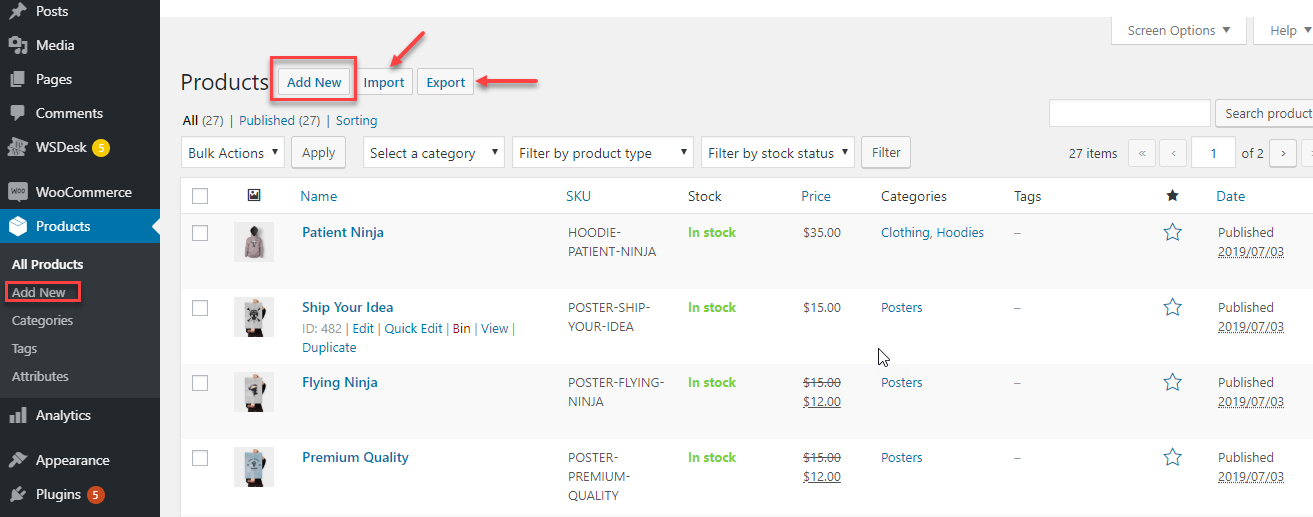Screen dimensions: 1313x517
Task: Tick the select-all checkbox in table header
Action: (200, 196)
